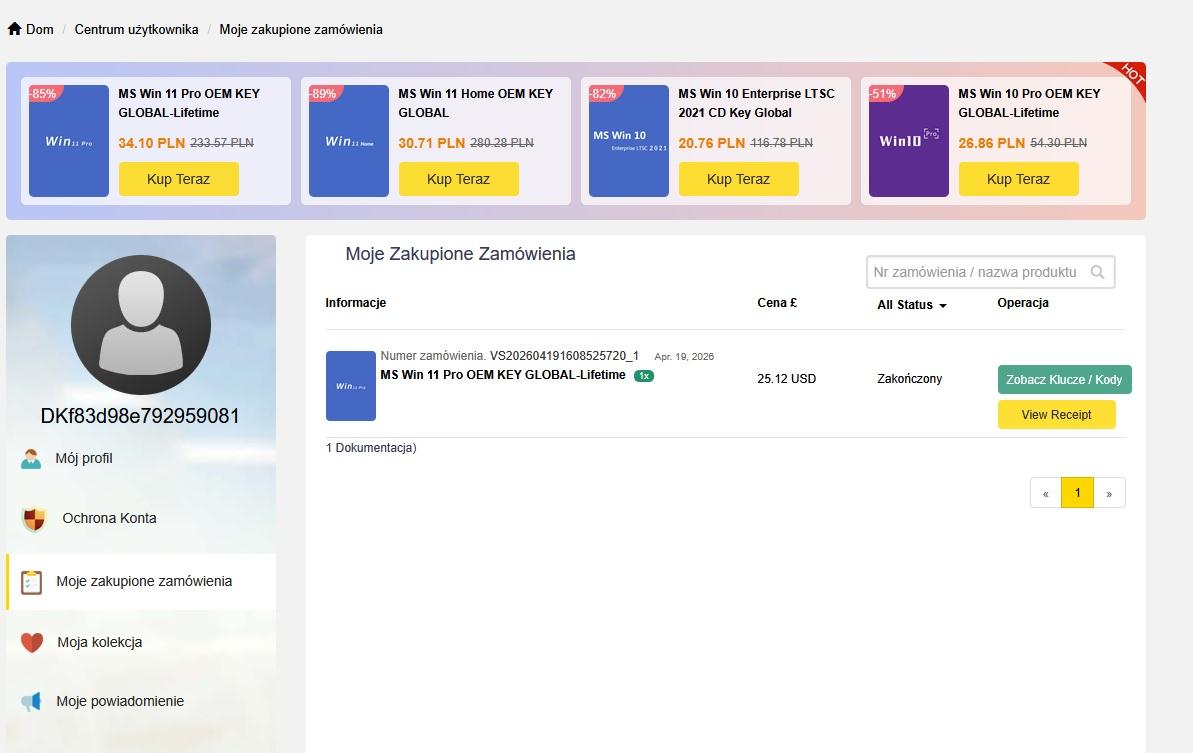The width and height of the screenshot is (1193, 753).
Task: Click the user avatar profile picture
Action: pos(141,325)
